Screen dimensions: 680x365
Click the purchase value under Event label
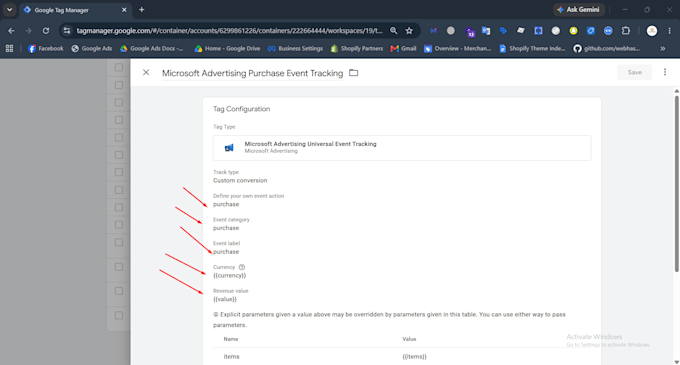click(x=226, y=252)
